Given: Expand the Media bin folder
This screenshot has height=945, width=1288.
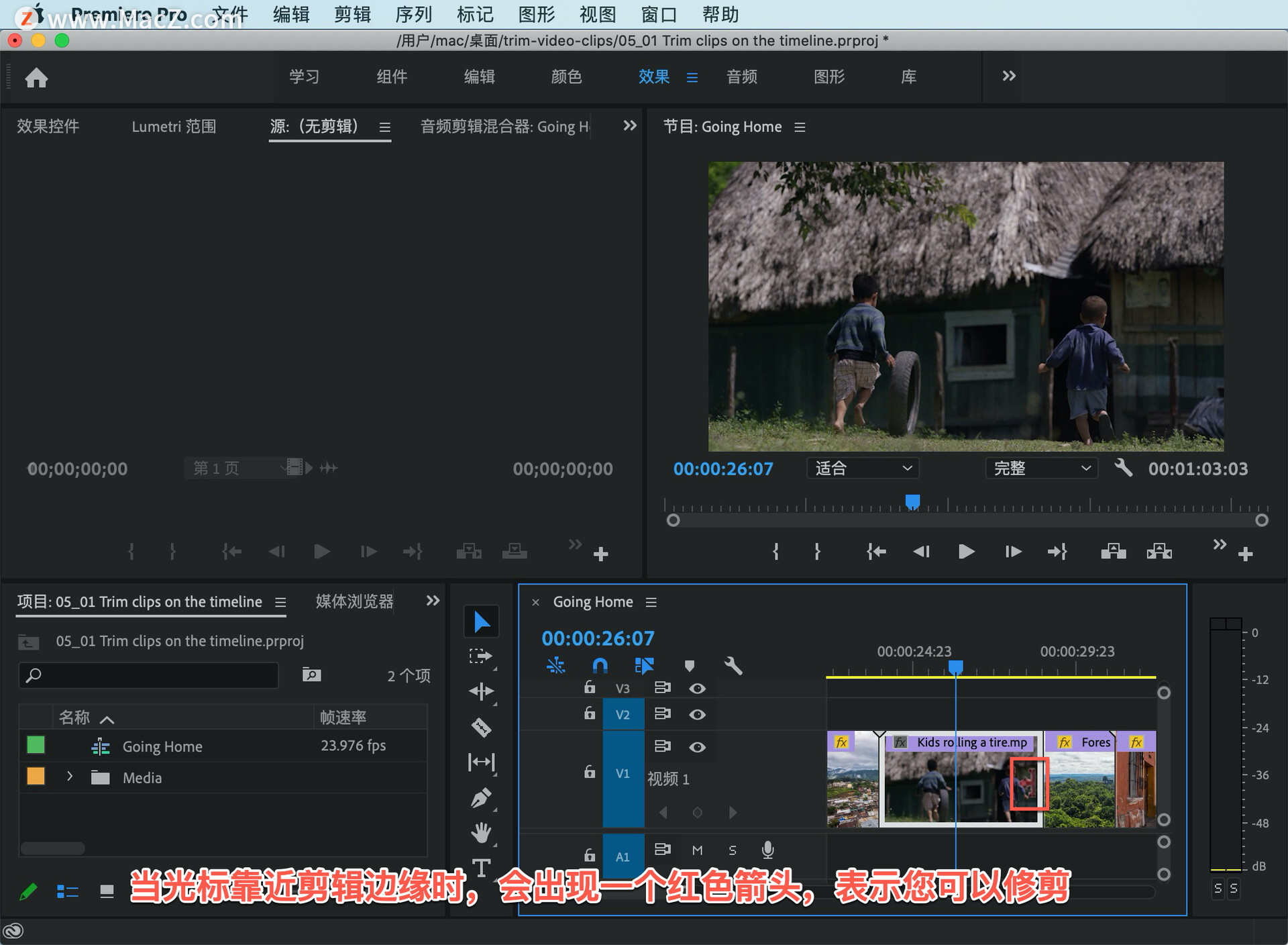Looking at the screenshot, I should pos(70,777).
